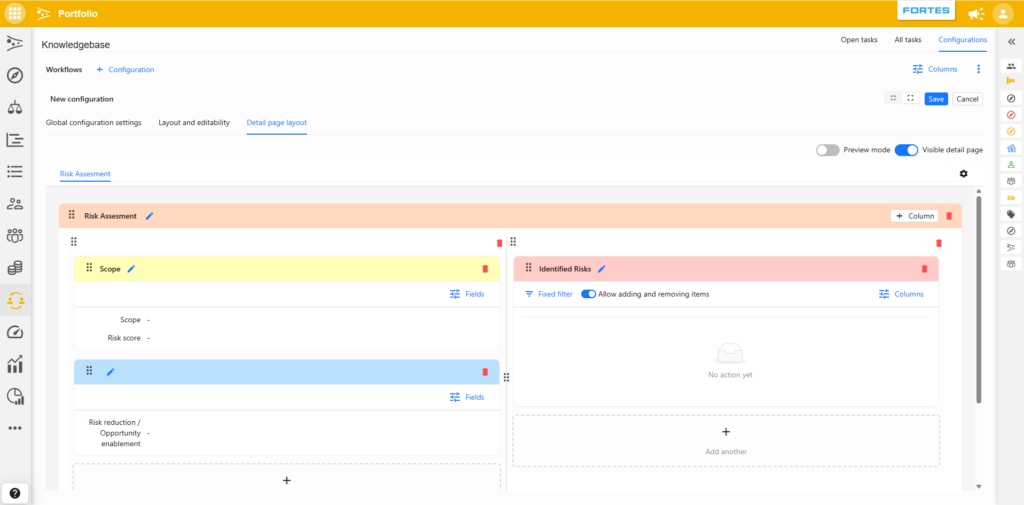Switch to Open tasks tab

point(859,40)
